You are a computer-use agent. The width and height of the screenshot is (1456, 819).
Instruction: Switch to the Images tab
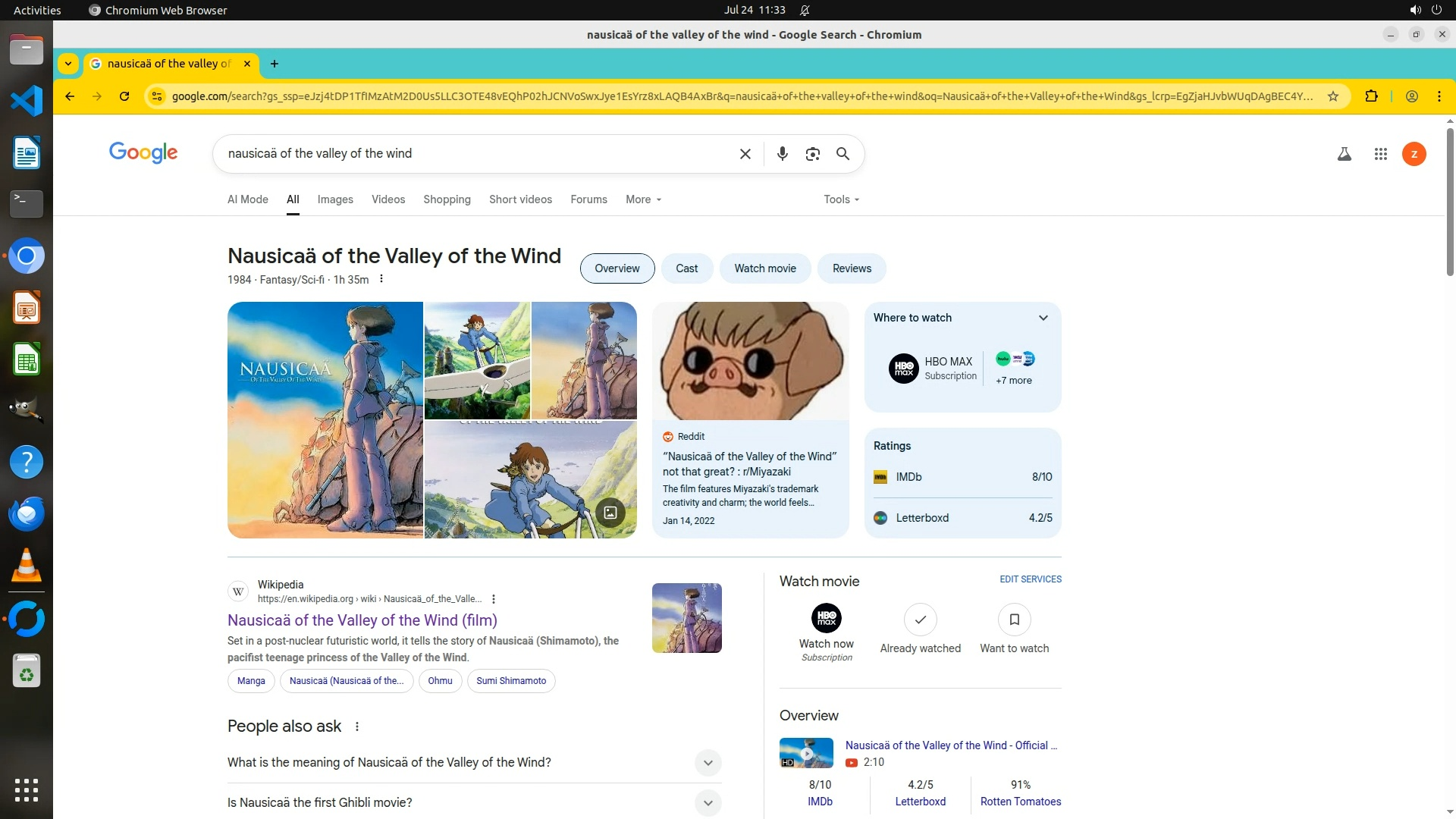[335, 199]
